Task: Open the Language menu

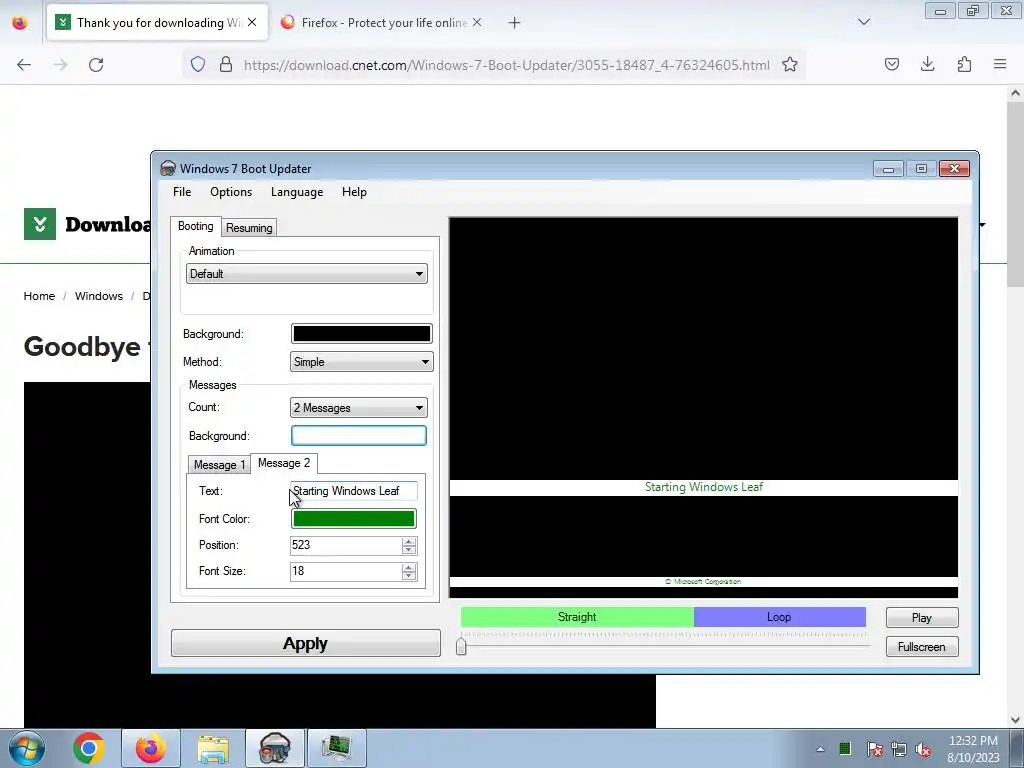Action: tap(297, 192)
